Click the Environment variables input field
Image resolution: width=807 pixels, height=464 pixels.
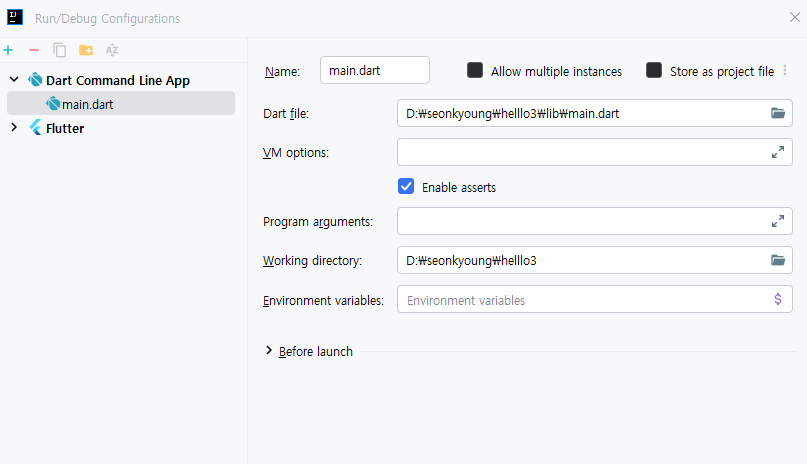click(594, 299)
